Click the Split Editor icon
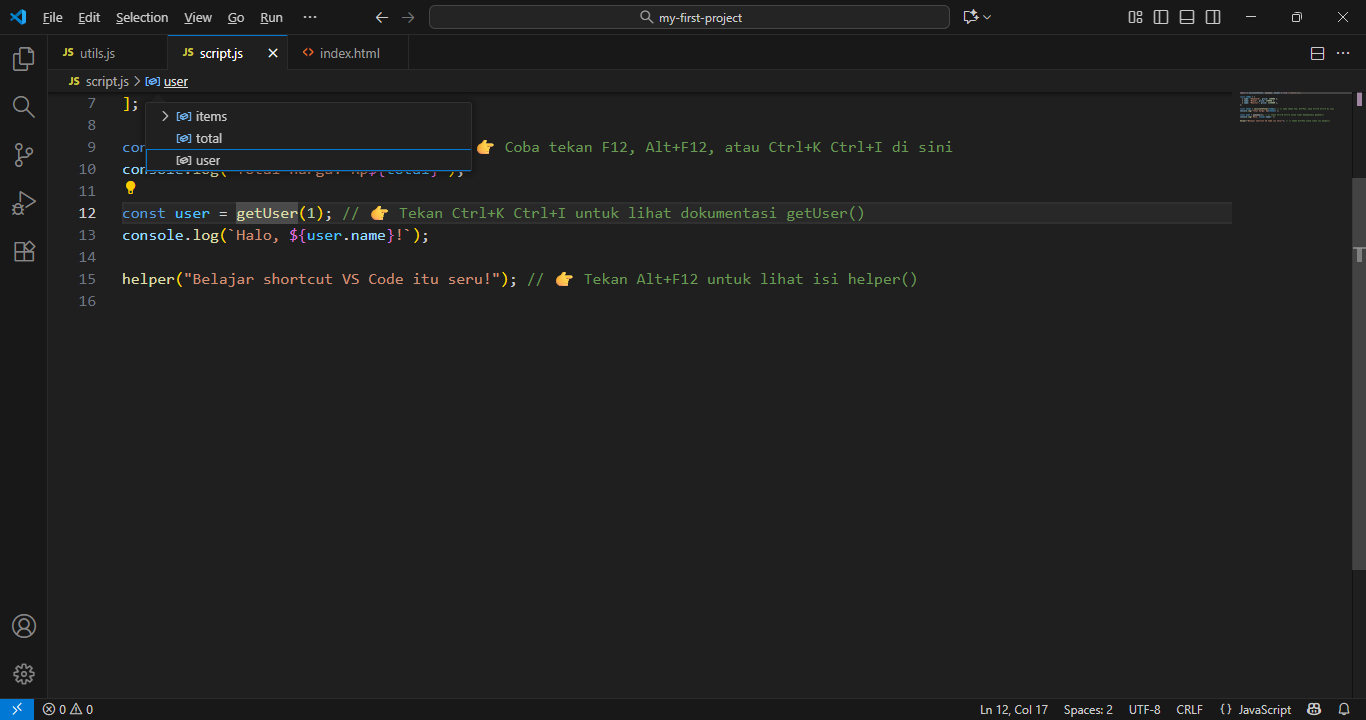This screenshot has width=1366, height=720. (x=1317, y=53)
